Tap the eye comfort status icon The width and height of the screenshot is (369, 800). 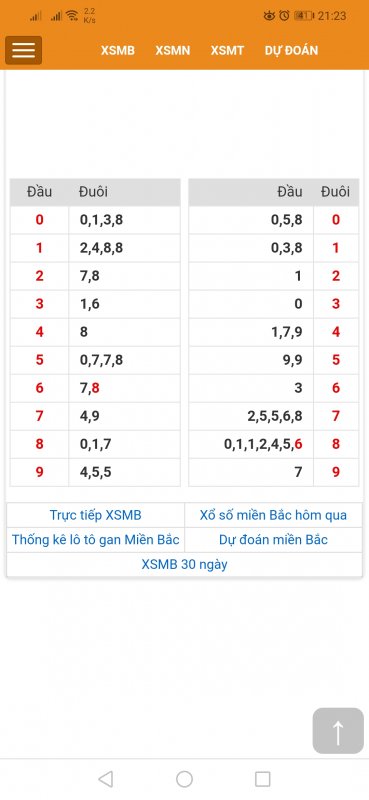[269, 16]
